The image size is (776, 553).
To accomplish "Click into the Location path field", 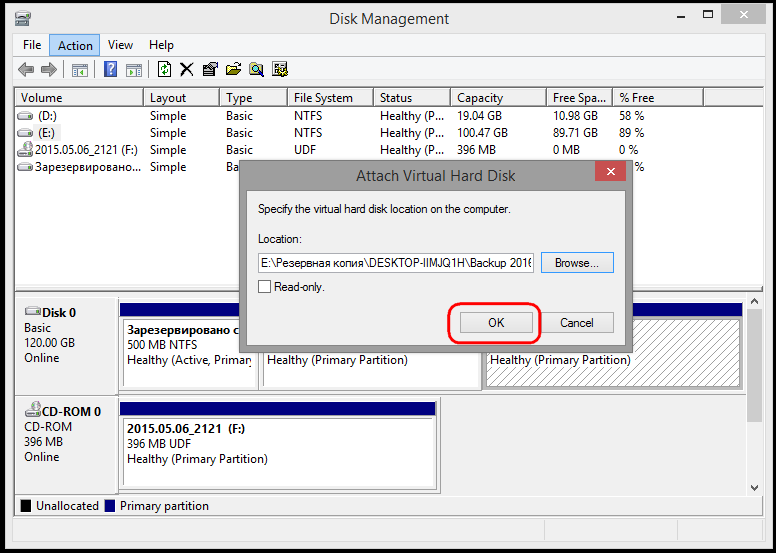I will (396, 263).
